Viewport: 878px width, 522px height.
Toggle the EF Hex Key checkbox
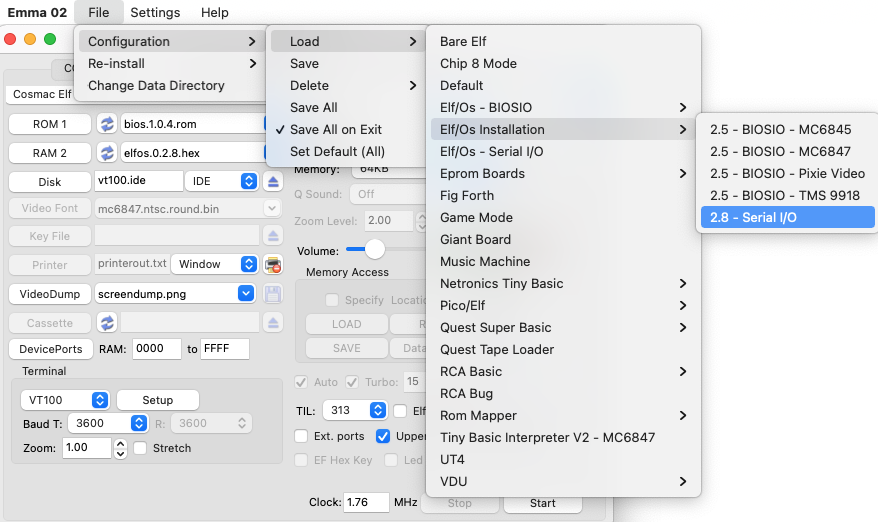click(301, 460)
